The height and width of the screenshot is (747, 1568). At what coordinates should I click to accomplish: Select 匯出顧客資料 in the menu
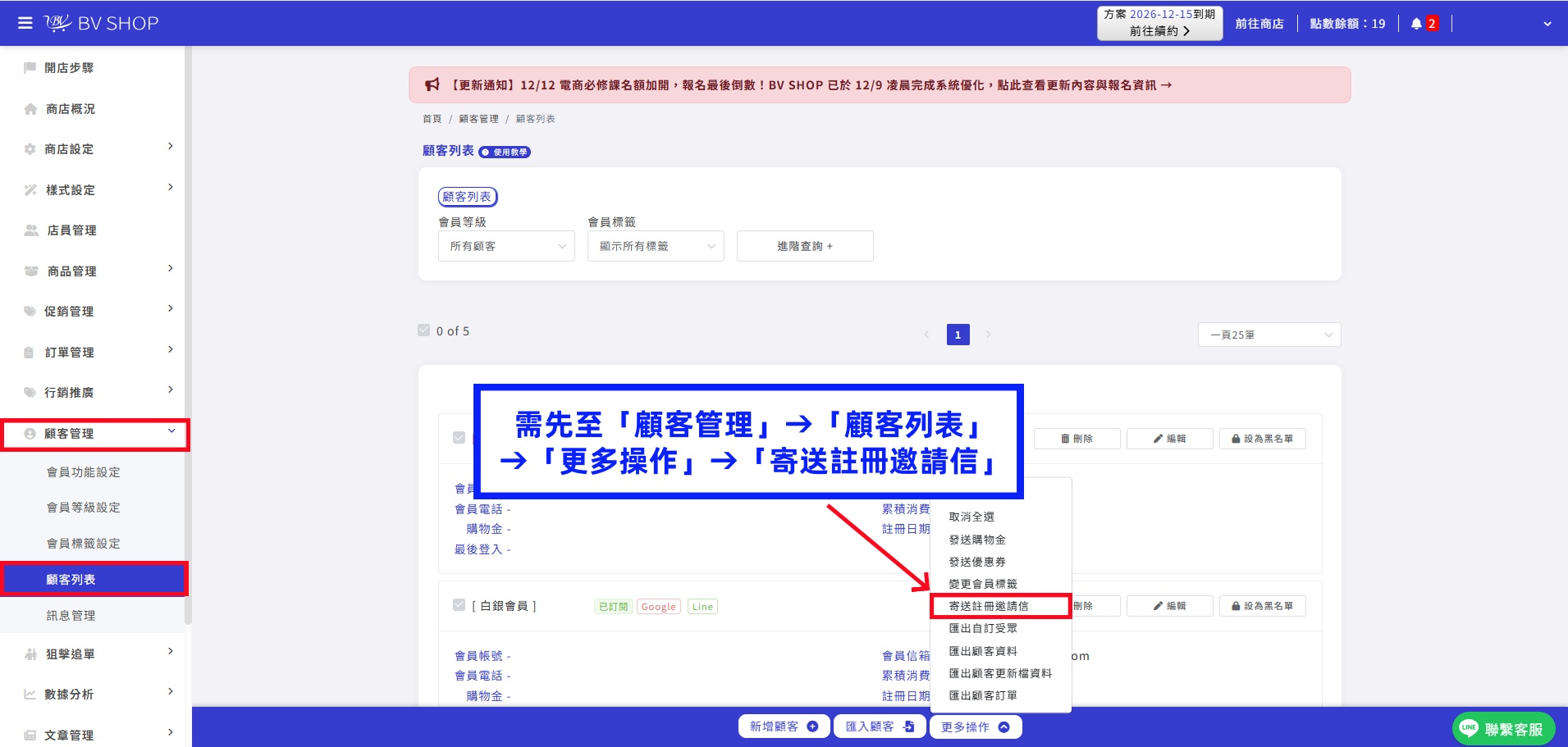[983, 651]
